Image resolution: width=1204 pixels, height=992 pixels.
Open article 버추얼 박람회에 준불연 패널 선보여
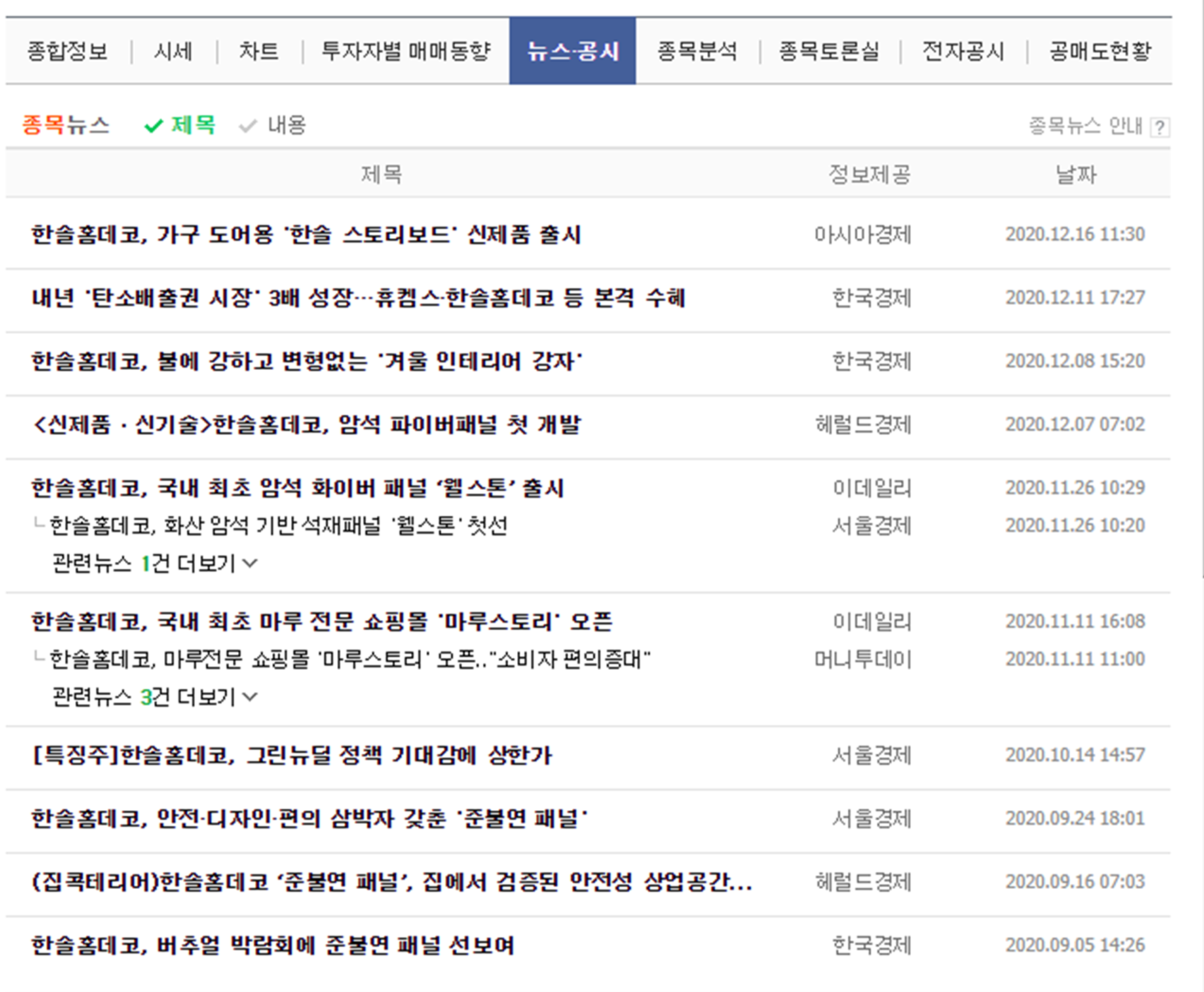coord(273,945)
